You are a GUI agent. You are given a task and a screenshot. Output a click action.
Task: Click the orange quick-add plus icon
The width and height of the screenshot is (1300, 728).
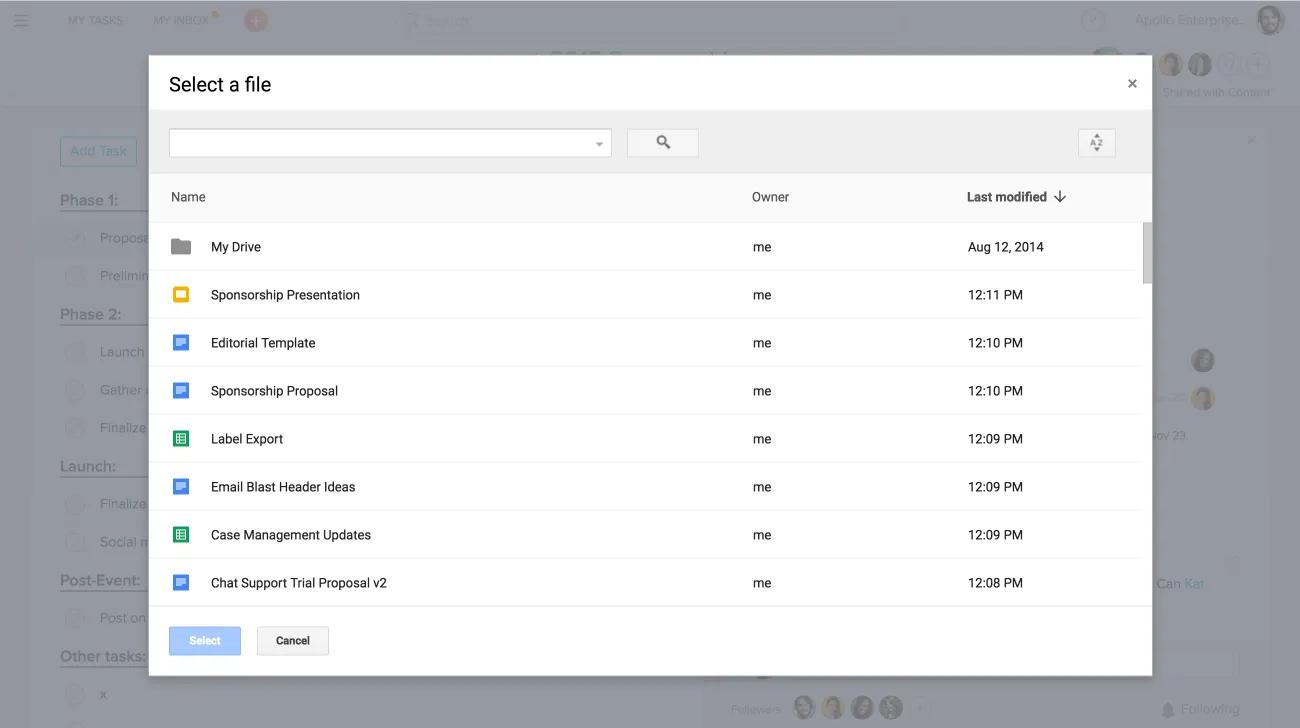(256, 19)
